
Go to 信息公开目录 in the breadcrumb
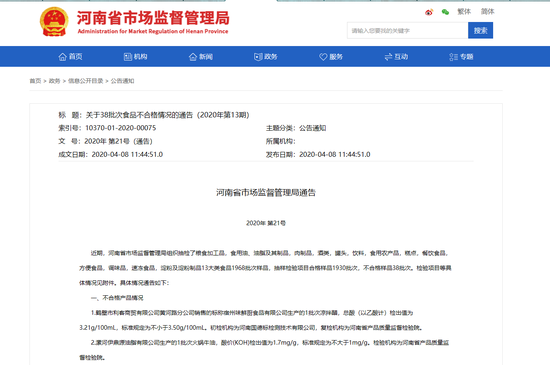pos(86,81)
